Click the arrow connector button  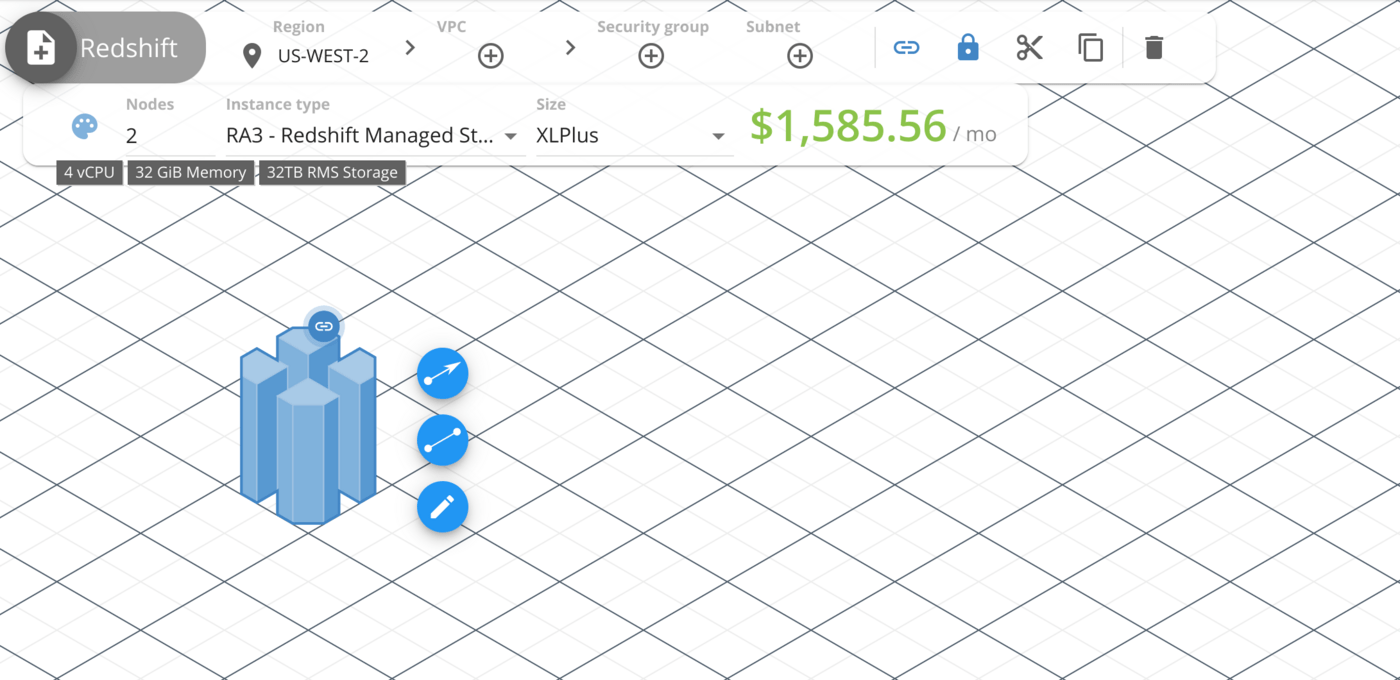pos(443,374)
